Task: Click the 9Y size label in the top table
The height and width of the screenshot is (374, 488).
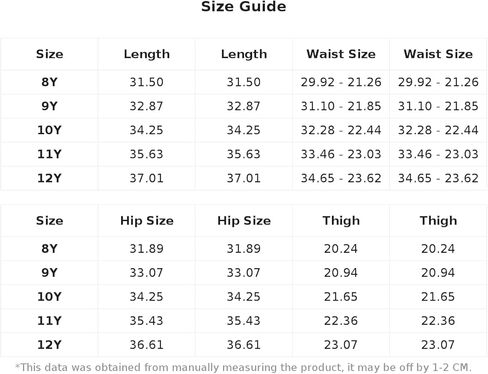Action: [49, 106]
